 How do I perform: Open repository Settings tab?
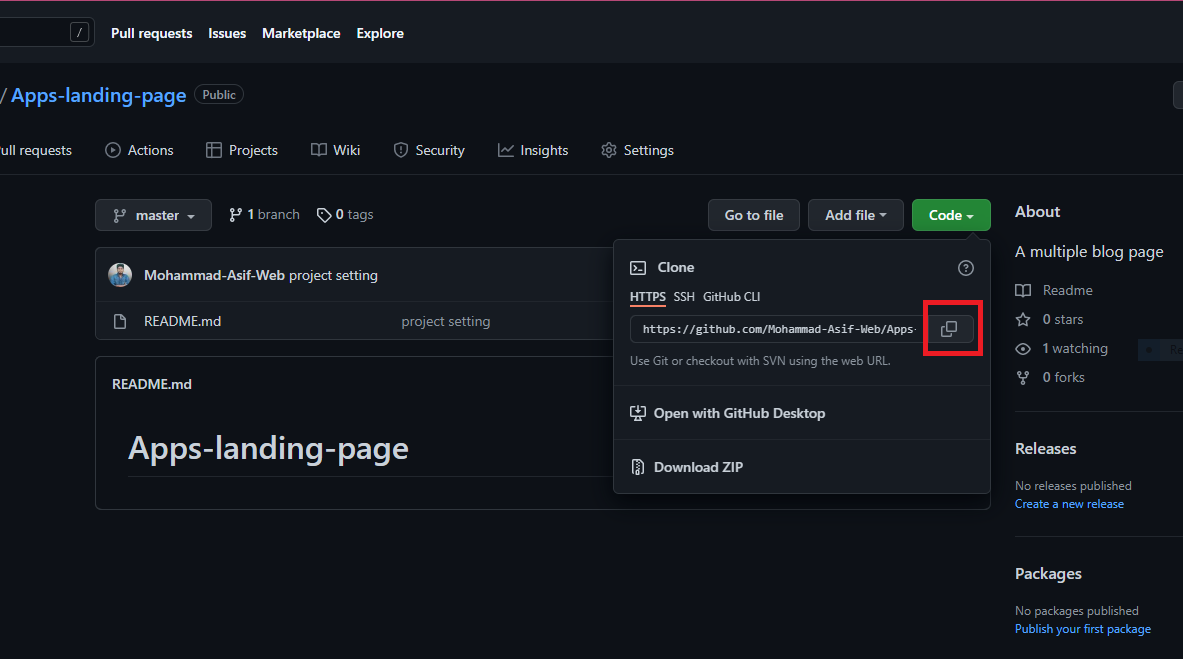click(x=638, y=150)
